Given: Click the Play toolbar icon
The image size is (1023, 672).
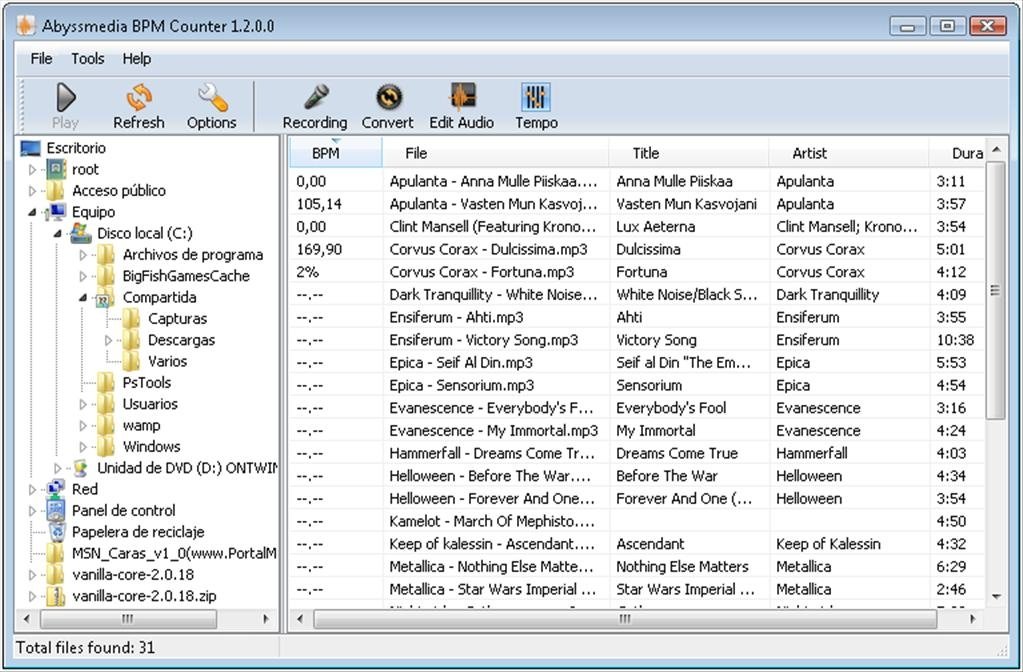Looking at the screenshot, I should click(65, 98).
